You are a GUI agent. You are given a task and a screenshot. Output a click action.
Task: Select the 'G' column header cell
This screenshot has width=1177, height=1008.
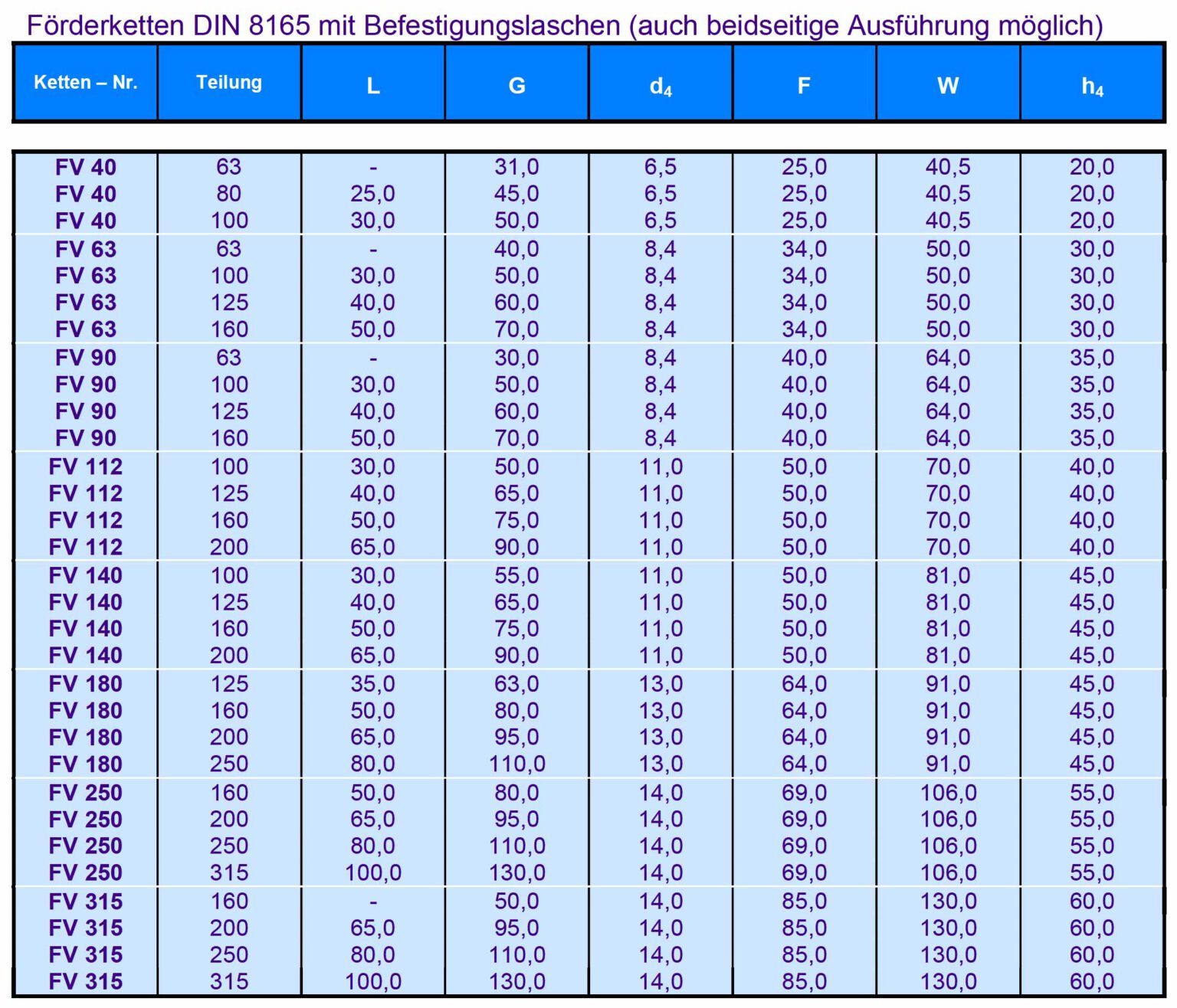[516, 85]
